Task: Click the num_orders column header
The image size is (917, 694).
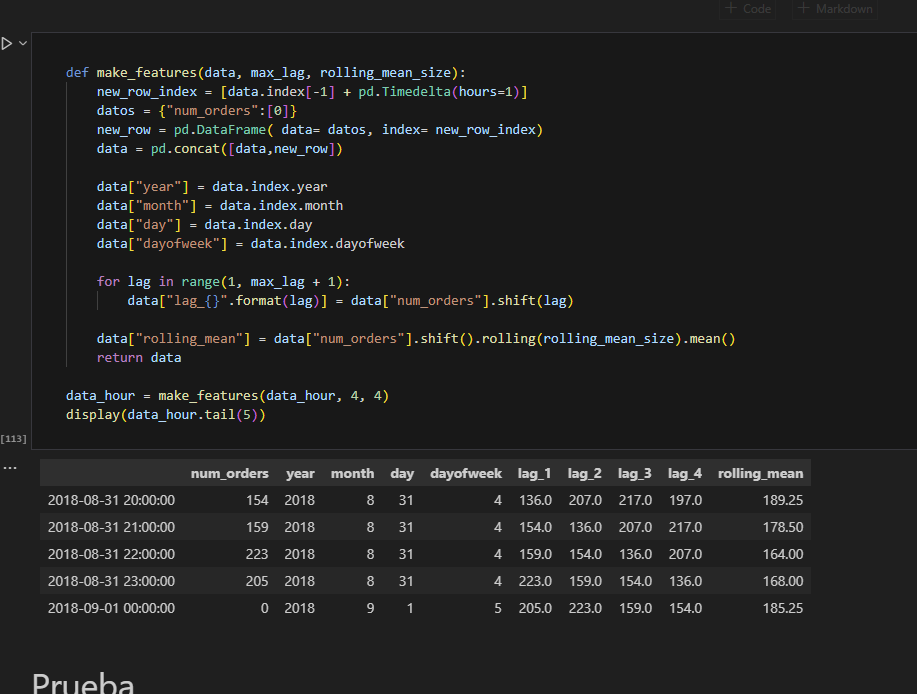Action: (x=229, y=474)
